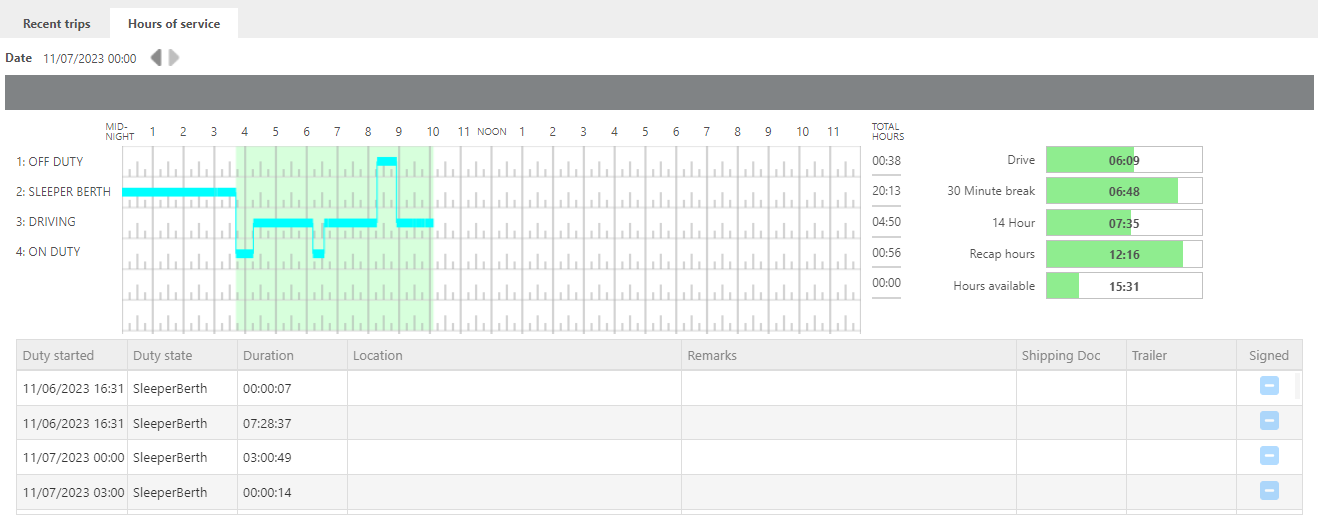Go to the next day using right arrow
The height and width of the screenshot is (523, 1318).
point(174,58)
